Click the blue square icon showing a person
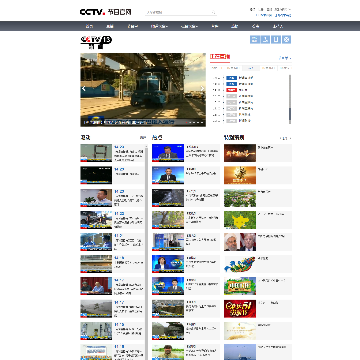Screen dimensions: 360x360 pos(265,40)
